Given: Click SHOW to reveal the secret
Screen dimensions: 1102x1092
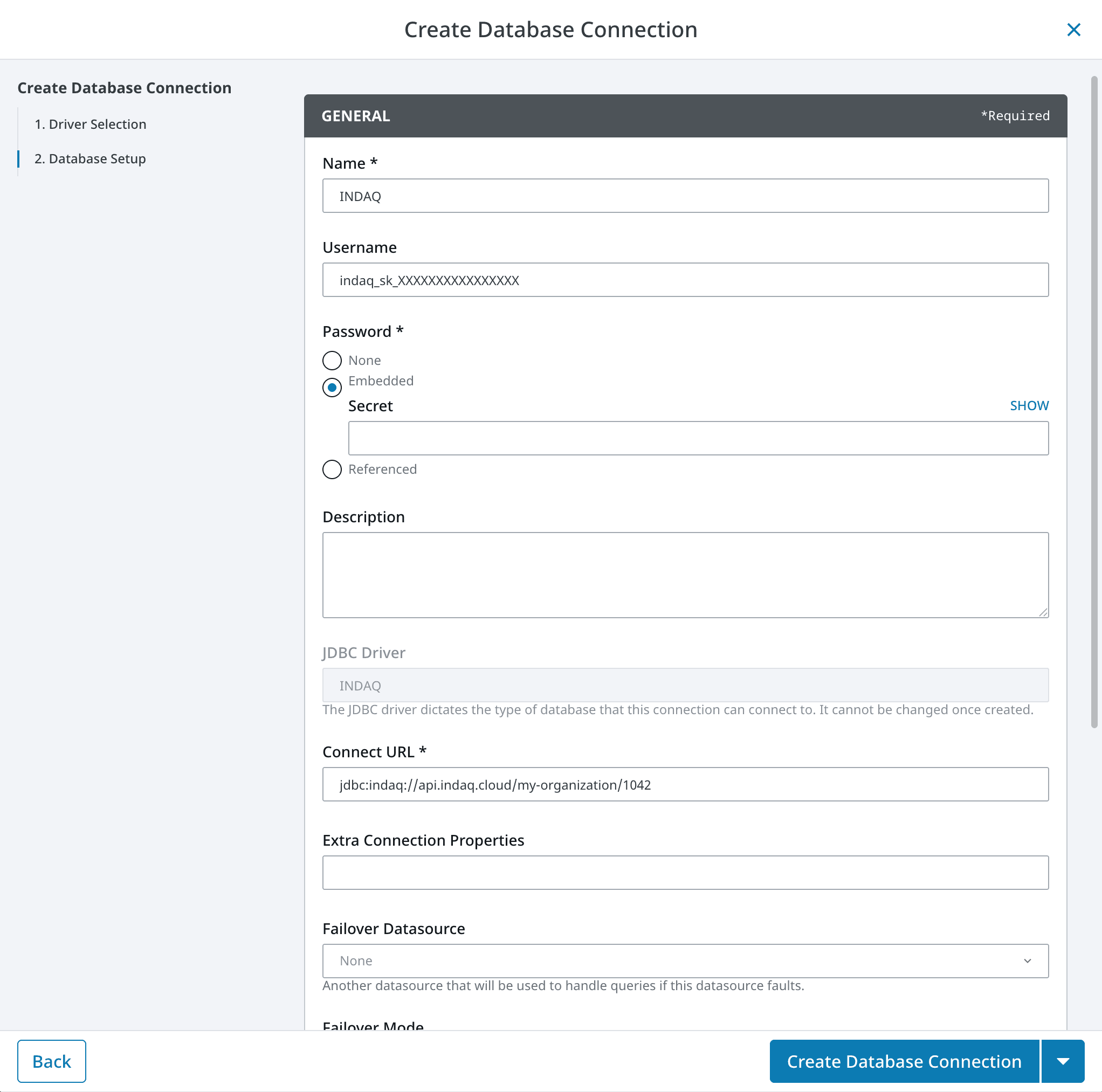Looking at the screenshot, I should point(1029,405).
